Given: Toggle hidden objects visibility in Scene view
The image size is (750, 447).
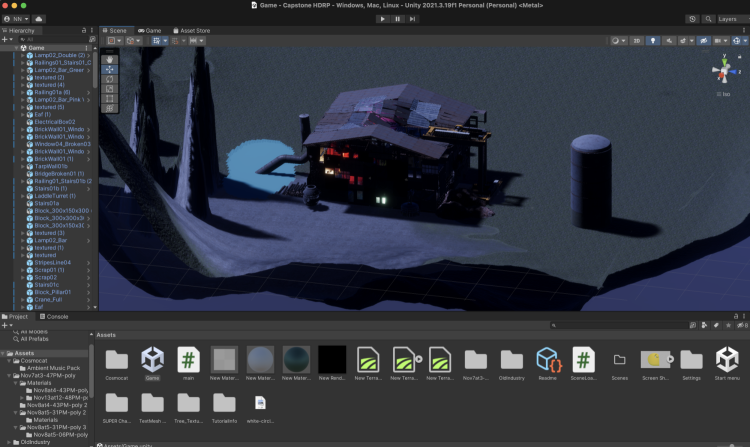Looking at the screenshot, I should (x=704, y=41).
